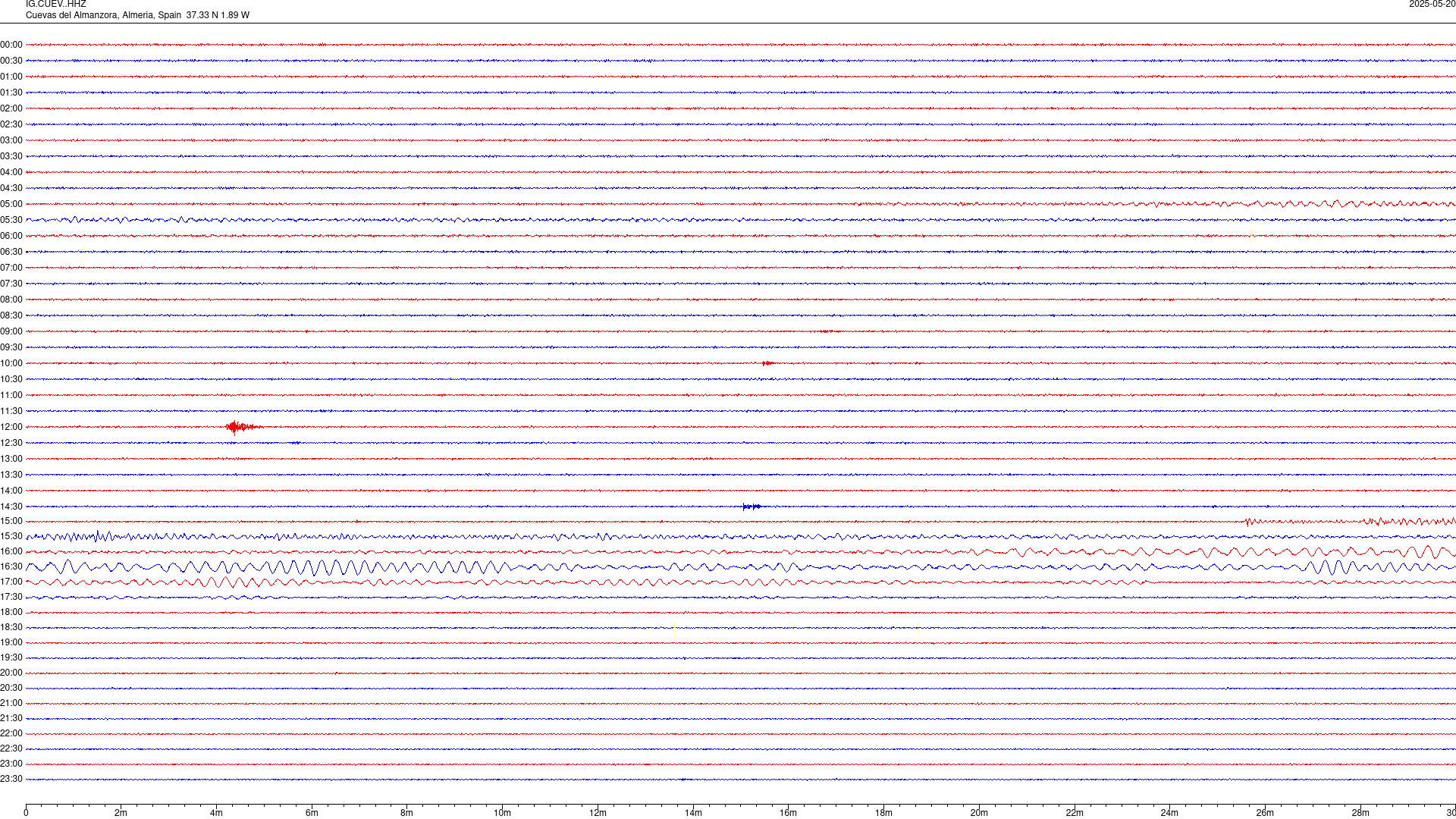
Task: Click the 12m tick on the time axis
Action: click(598, 813)
